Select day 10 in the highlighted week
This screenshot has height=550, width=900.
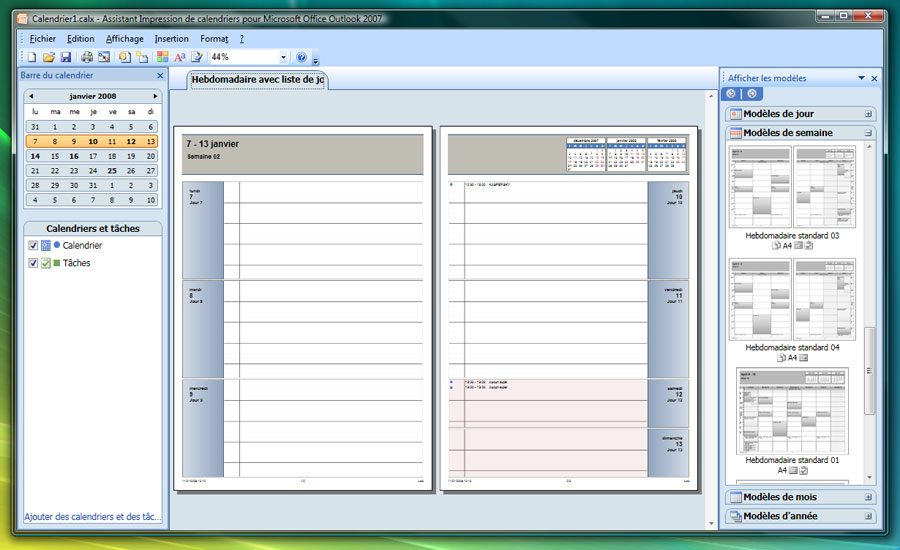pos(93,141)
